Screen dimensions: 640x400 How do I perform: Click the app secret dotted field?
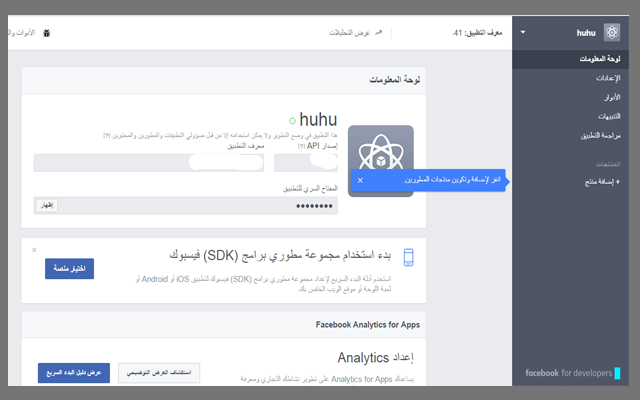pyautogui.click(x=186, y=206)
